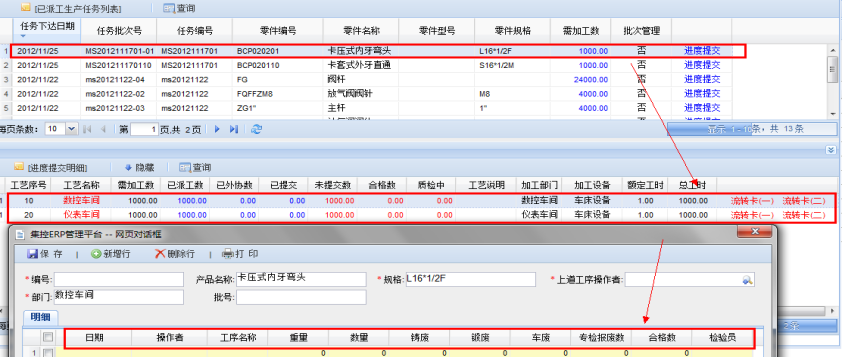Select cell MS2012111701-01
Image resolution: width=844 pixels, height=364 pixels.
click(119, 51)
